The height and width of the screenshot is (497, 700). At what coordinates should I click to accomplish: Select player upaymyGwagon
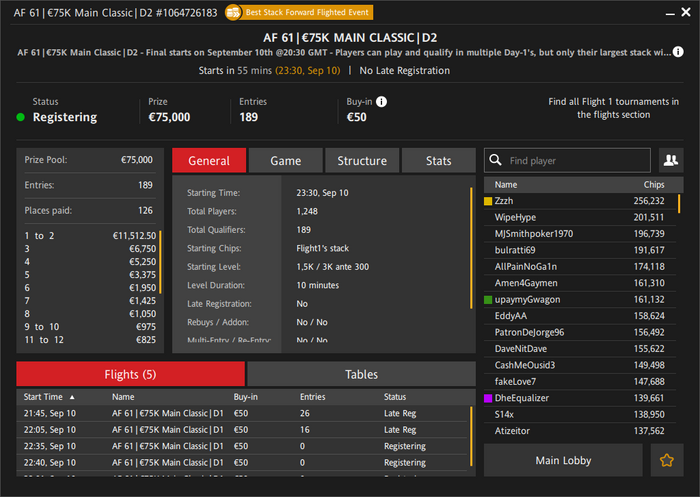tap(580, 300)
